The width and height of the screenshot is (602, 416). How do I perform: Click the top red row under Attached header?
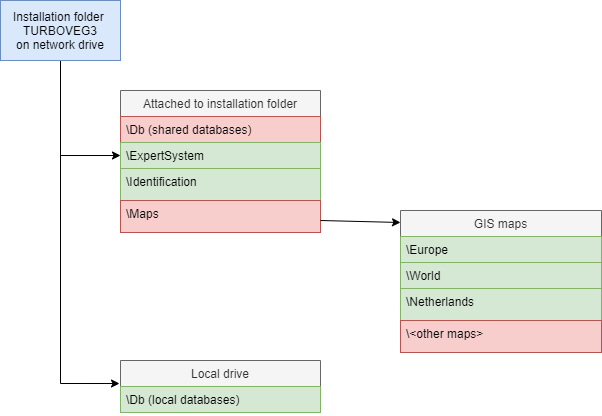pos(220,129)
